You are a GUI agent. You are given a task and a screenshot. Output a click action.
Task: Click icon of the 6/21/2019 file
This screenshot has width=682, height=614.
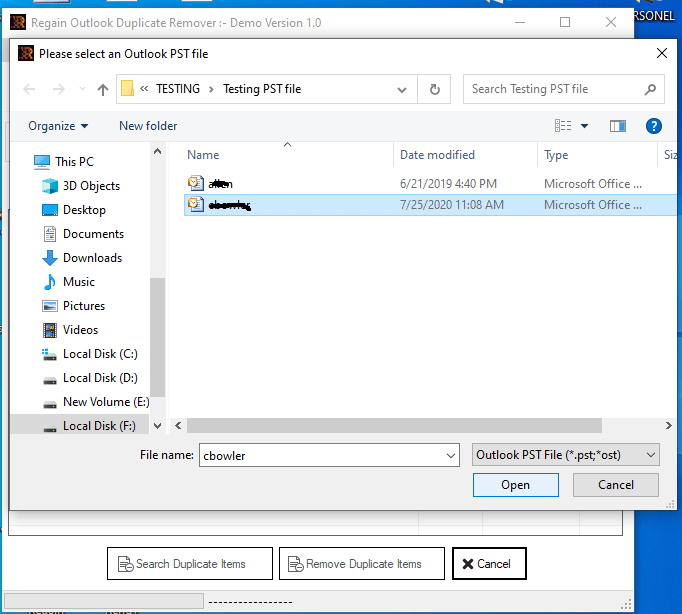click(196, 183)
